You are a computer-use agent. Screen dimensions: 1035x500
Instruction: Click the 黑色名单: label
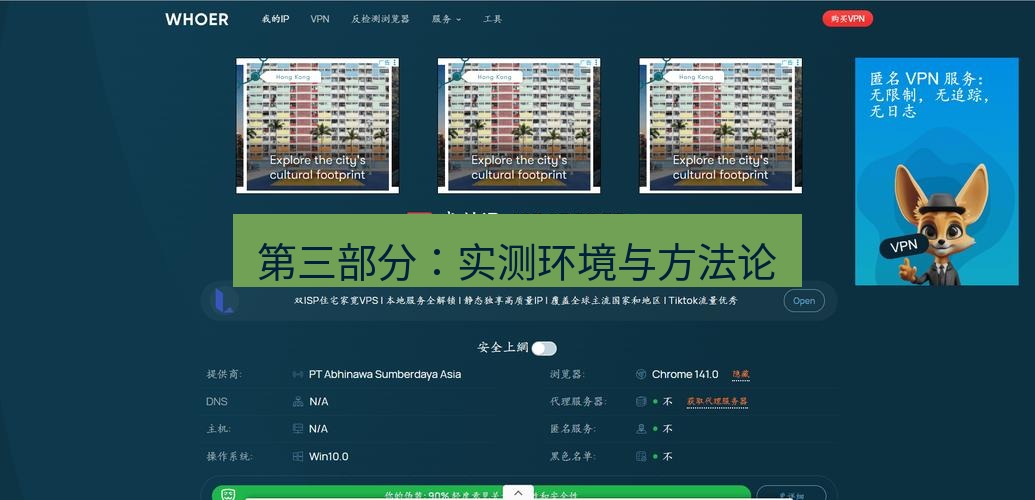point(572,456)
